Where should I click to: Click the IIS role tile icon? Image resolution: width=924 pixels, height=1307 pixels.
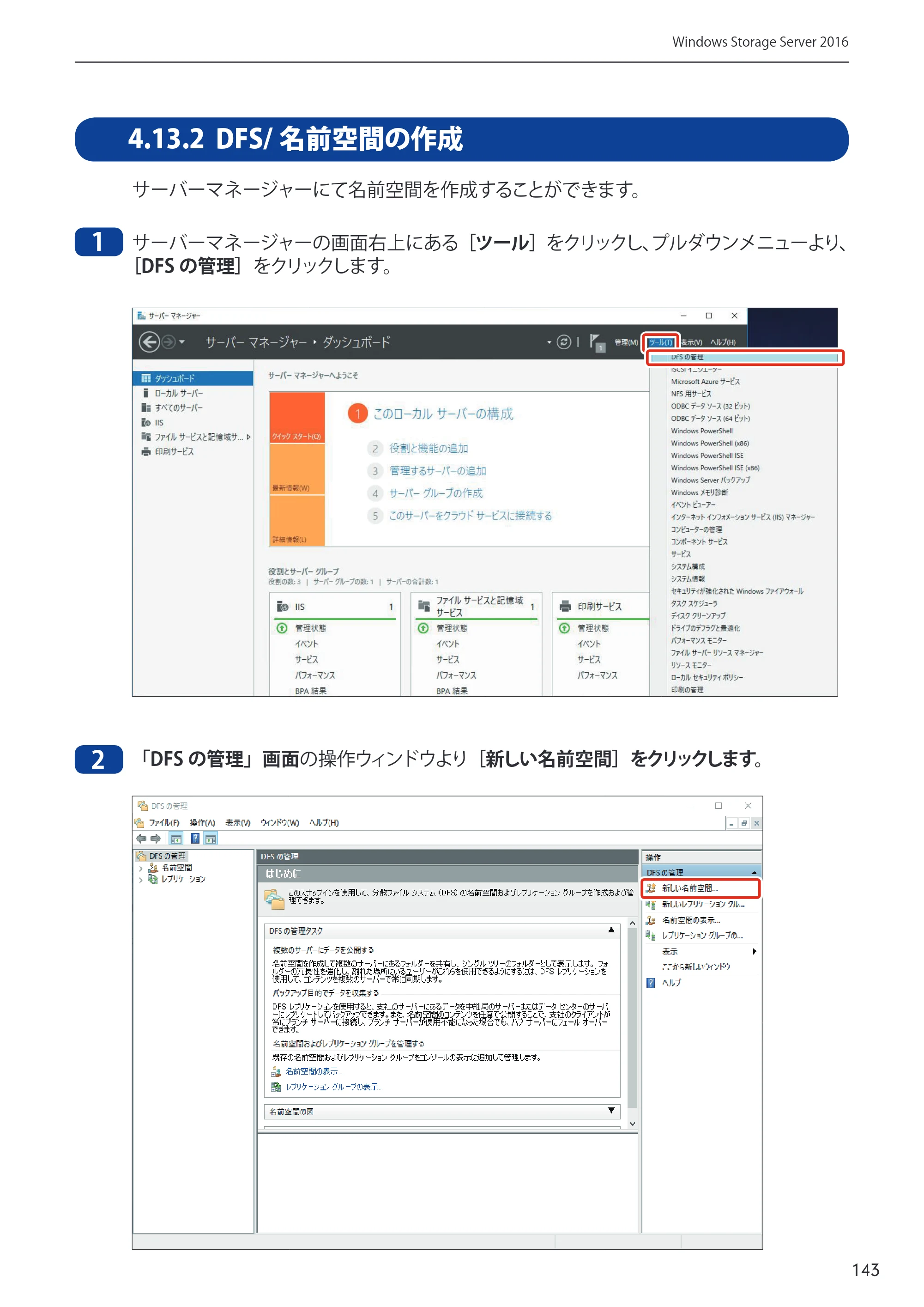tap(283, 606)
